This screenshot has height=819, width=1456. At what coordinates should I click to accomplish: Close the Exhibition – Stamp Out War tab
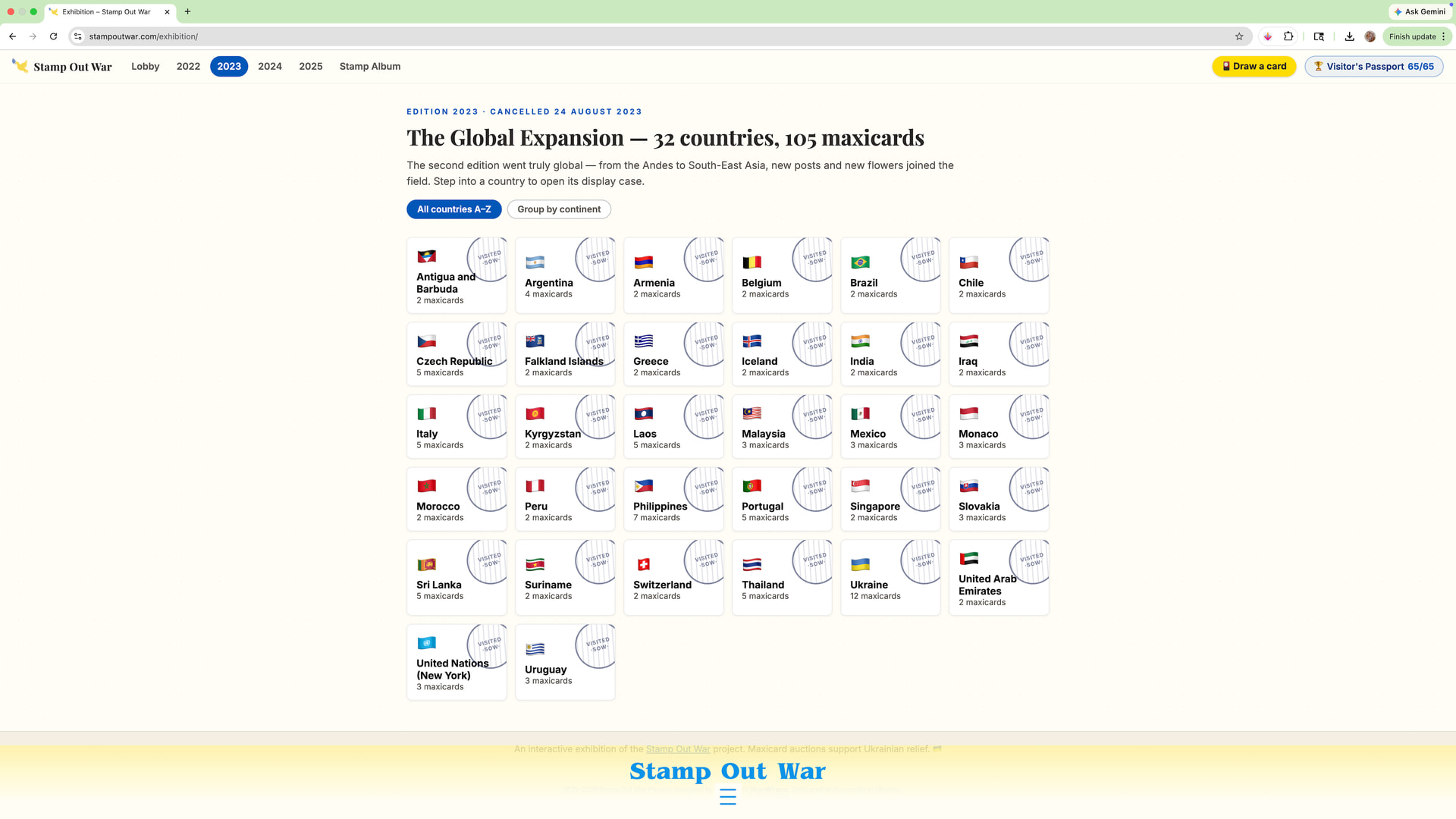167,11
